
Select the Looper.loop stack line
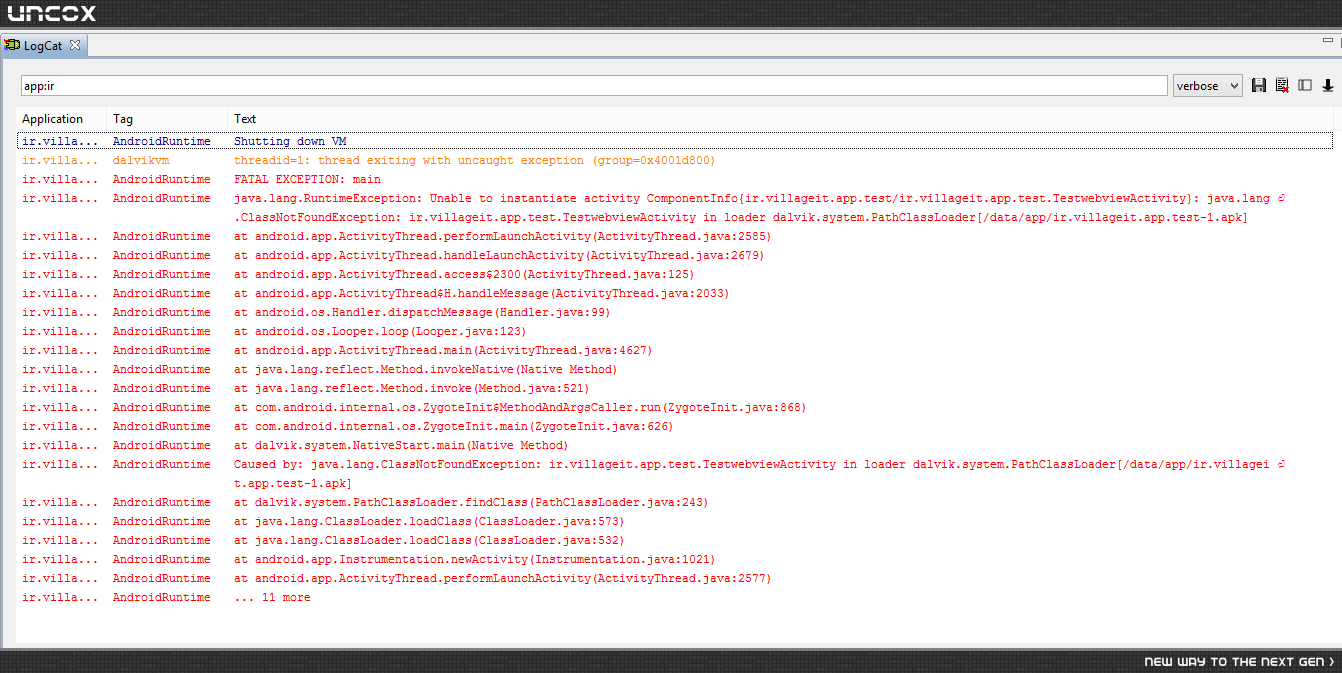(675, 331)
